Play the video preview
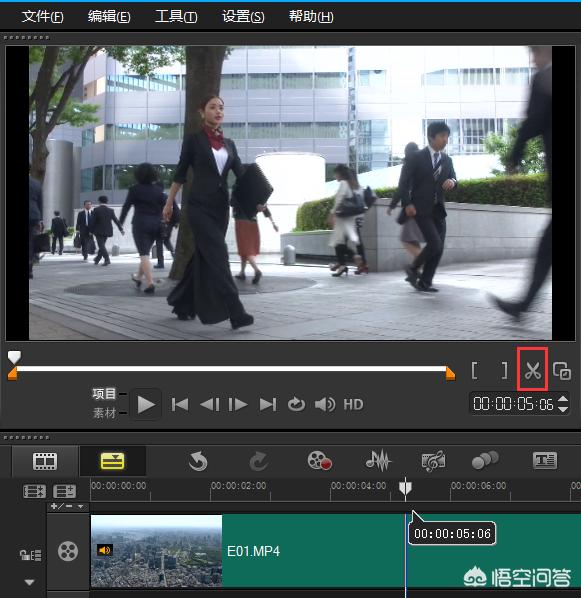The height and width of the screenshot is (598, 581). (145, 404)
